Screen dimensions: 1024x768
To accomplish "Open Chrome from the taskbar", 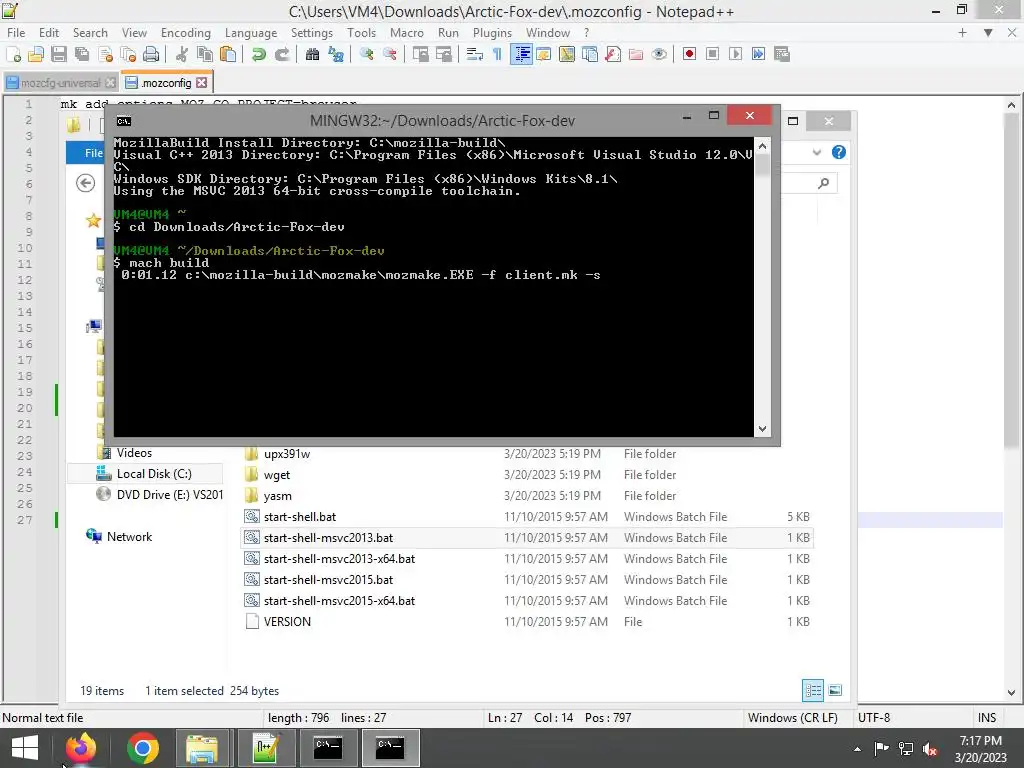I will (142, 748).
